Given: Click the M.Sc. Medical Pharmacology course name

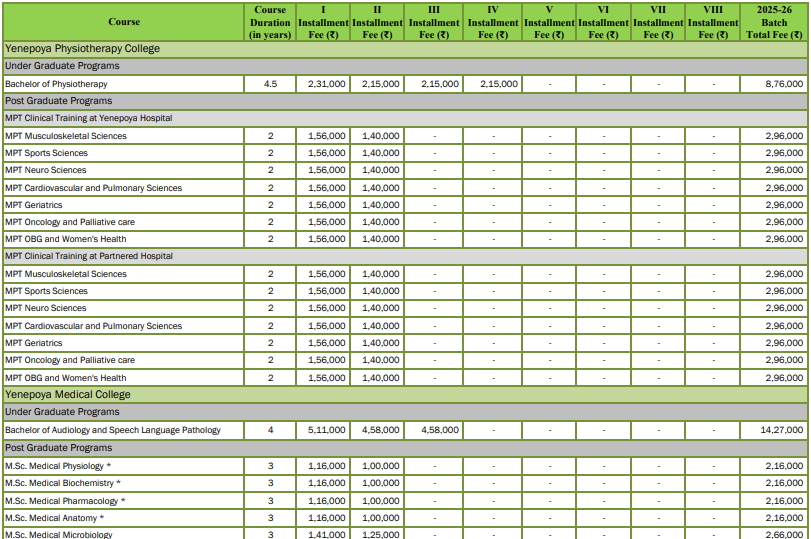Looking at the screenshot, I should click(x=65, y=500).
